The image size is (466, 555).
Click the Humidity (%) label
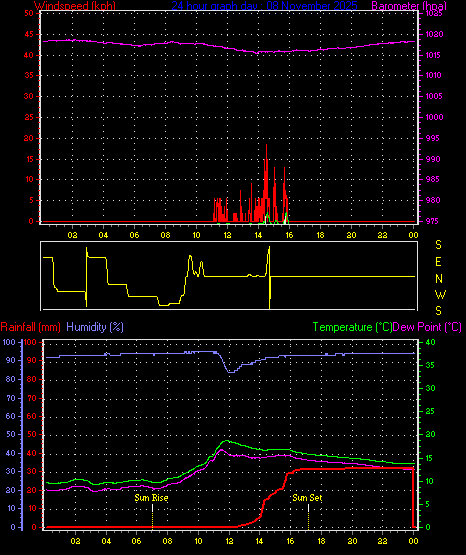[95, 327]
